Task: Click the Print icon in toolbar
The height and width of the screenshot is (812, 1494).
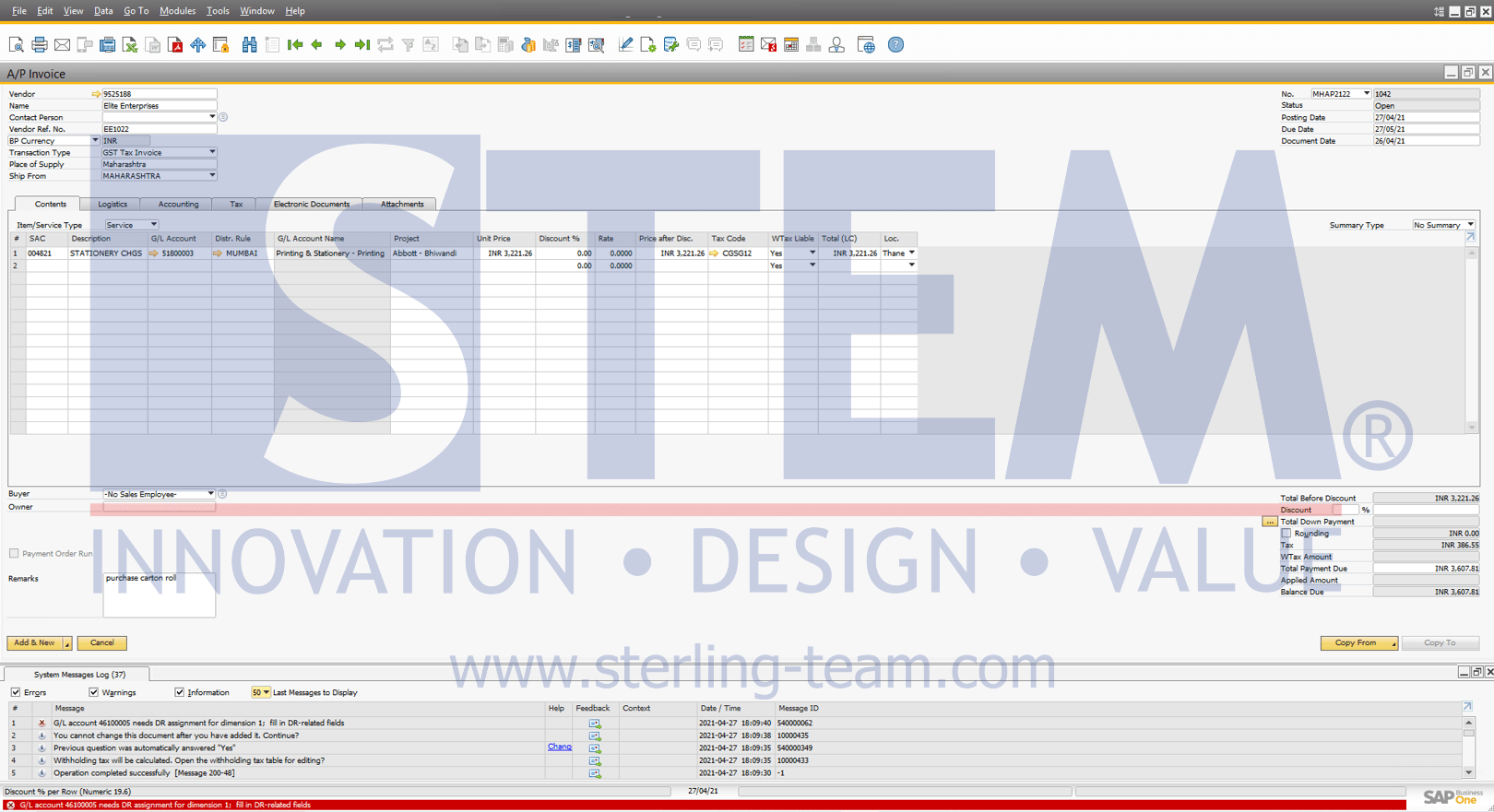Action: [39, 45]
